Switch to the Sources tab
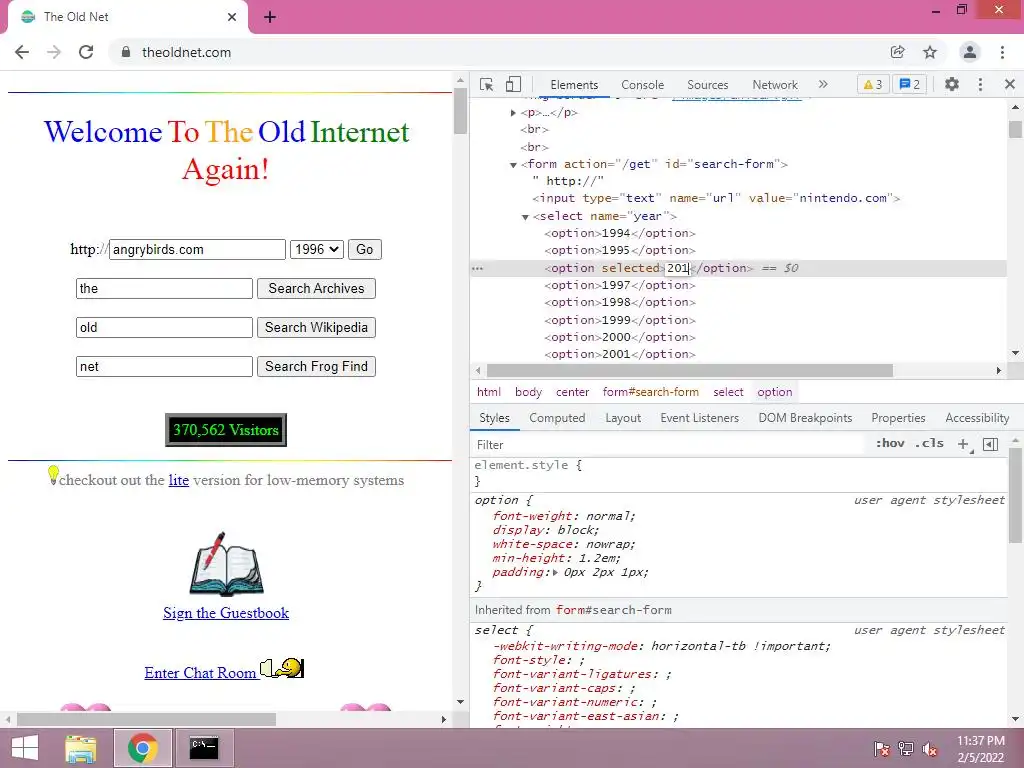The width and height of the screenshot is (1024, 768). [707, 85]
